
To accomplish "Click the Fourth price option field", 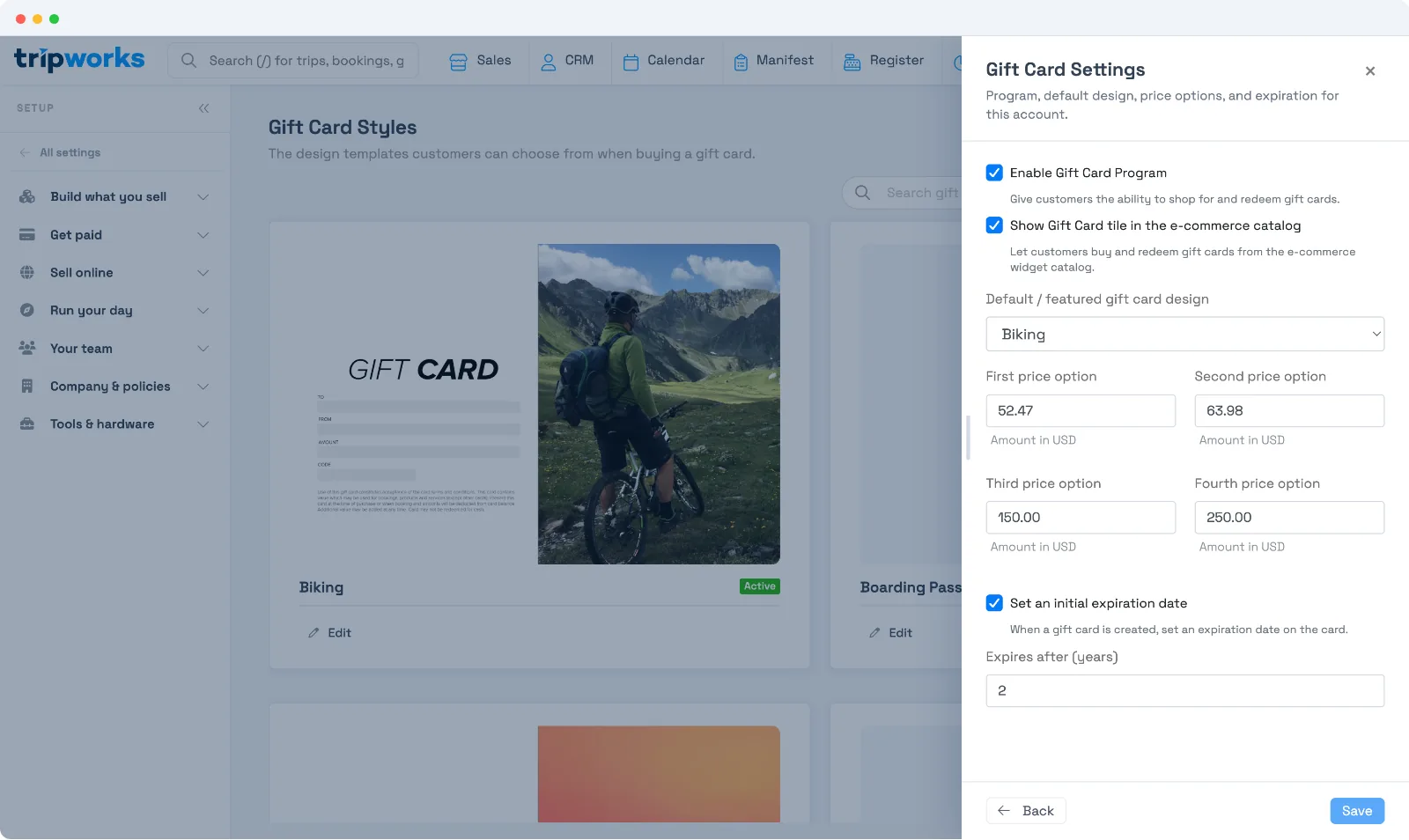I will (x=1289, y=518).
